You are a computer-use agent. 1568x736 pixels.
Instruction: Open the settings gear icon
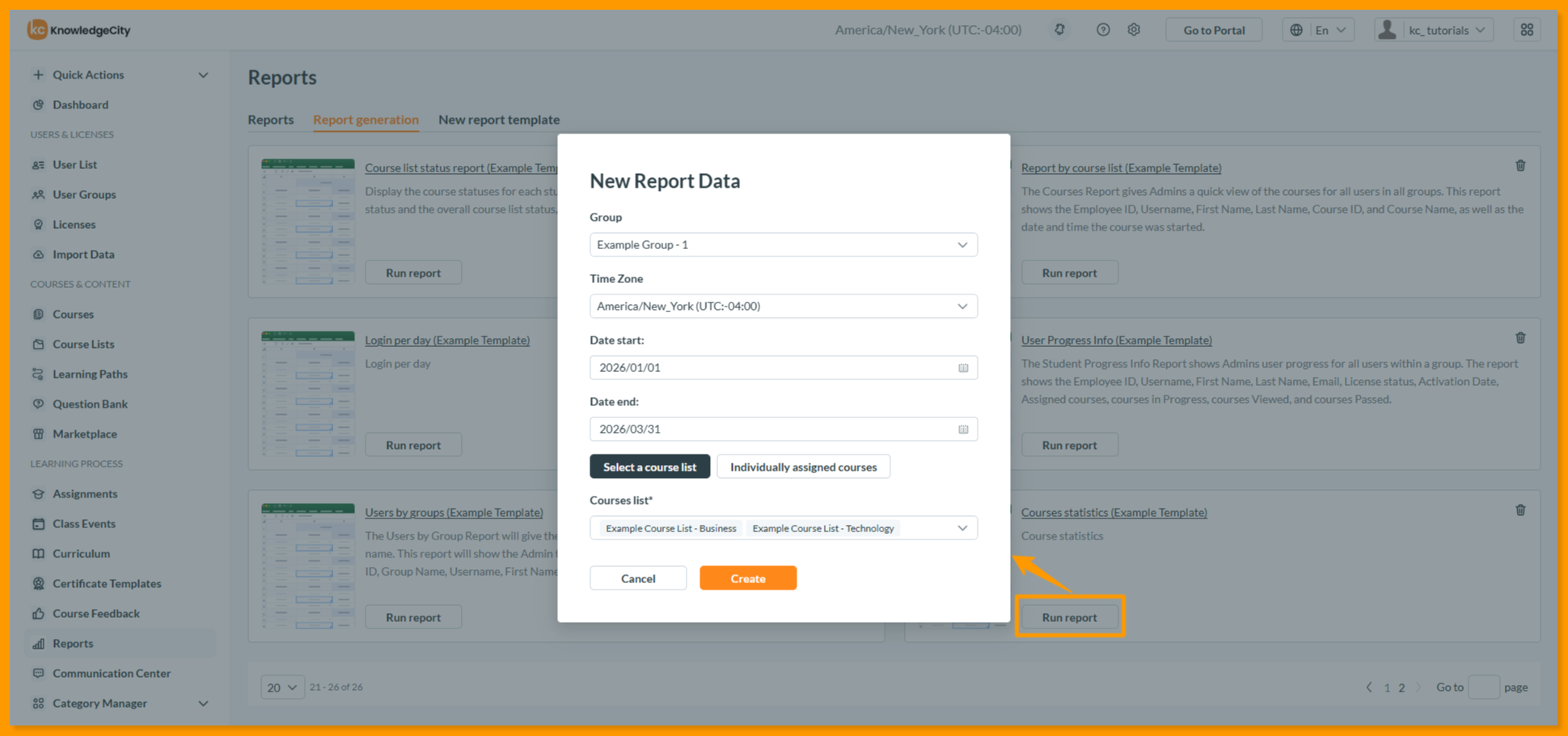(x=1134, y=30)
